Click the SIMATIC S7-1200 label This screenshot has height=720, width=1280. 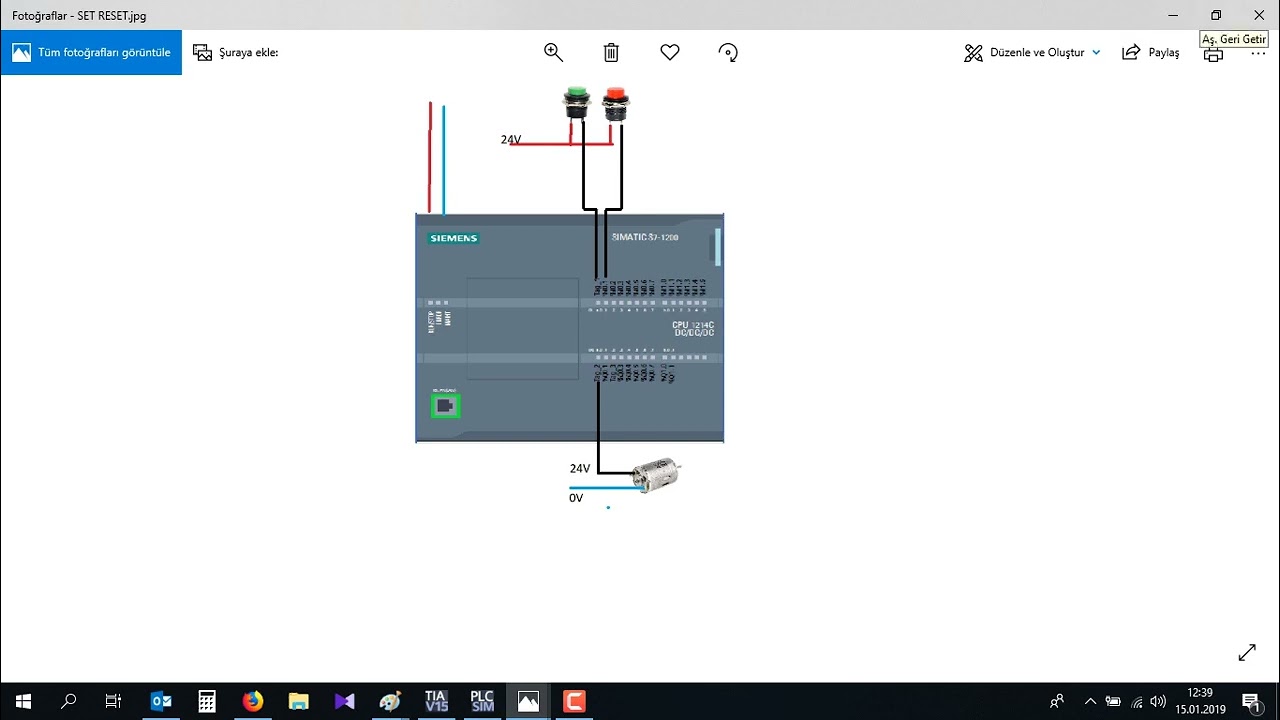point(646,237)
